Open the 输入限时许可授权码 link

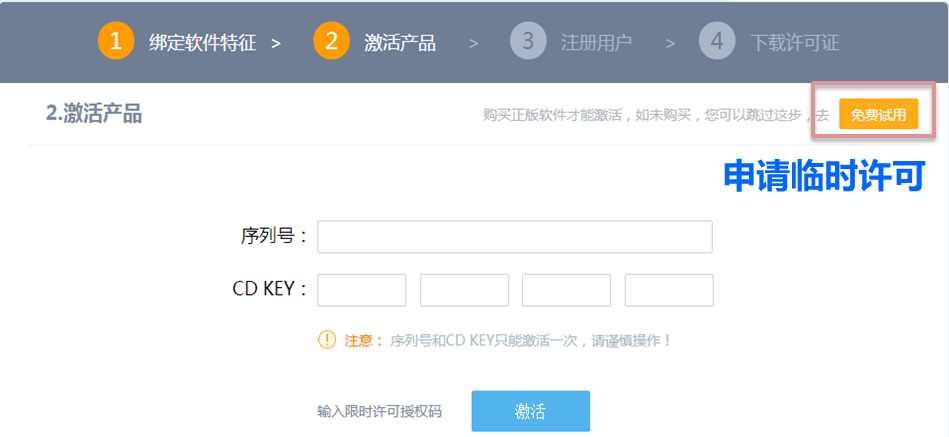click(379, 412)
